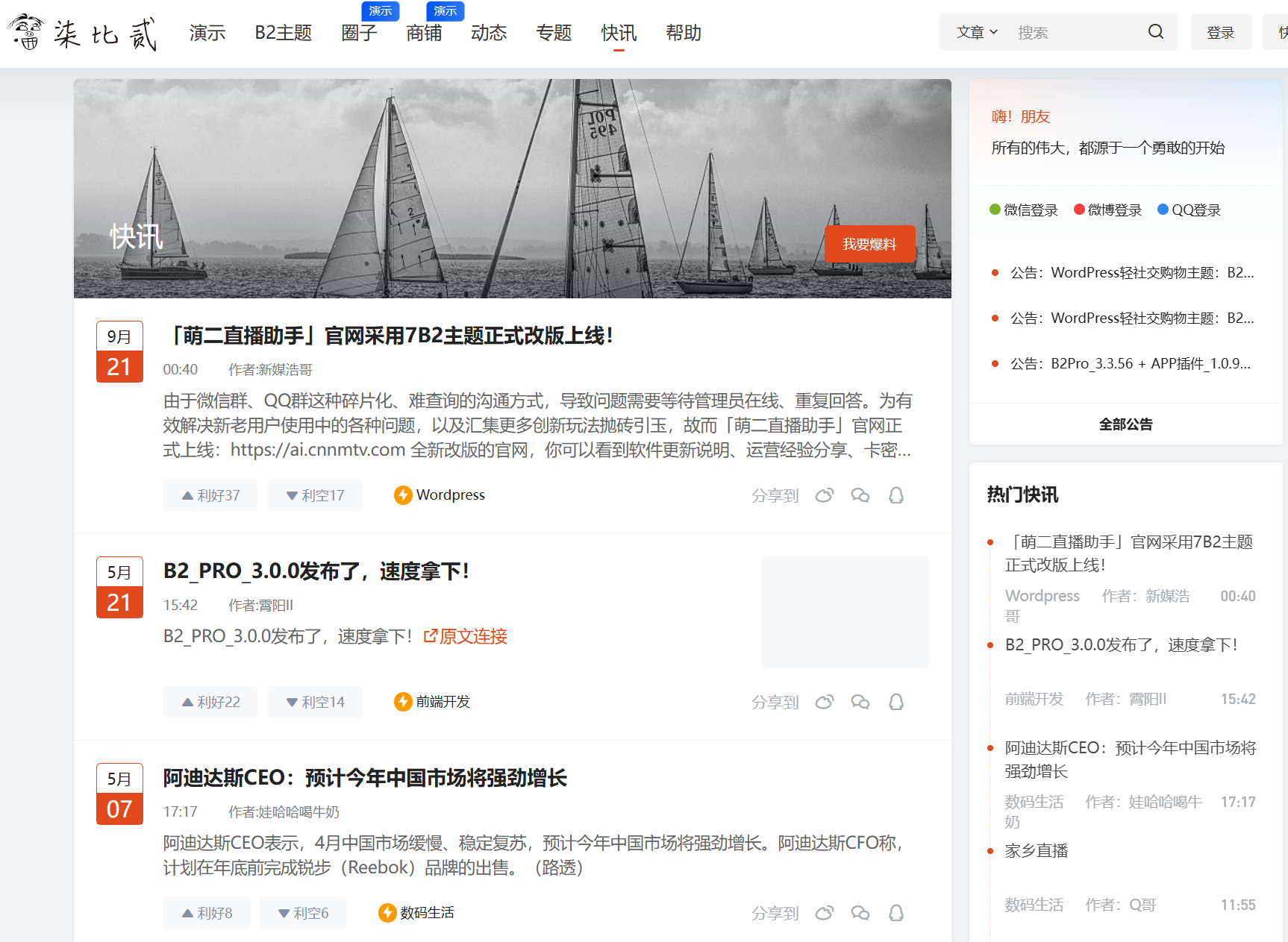
Task: Click the search input field
Action: tap(1078, 32)
